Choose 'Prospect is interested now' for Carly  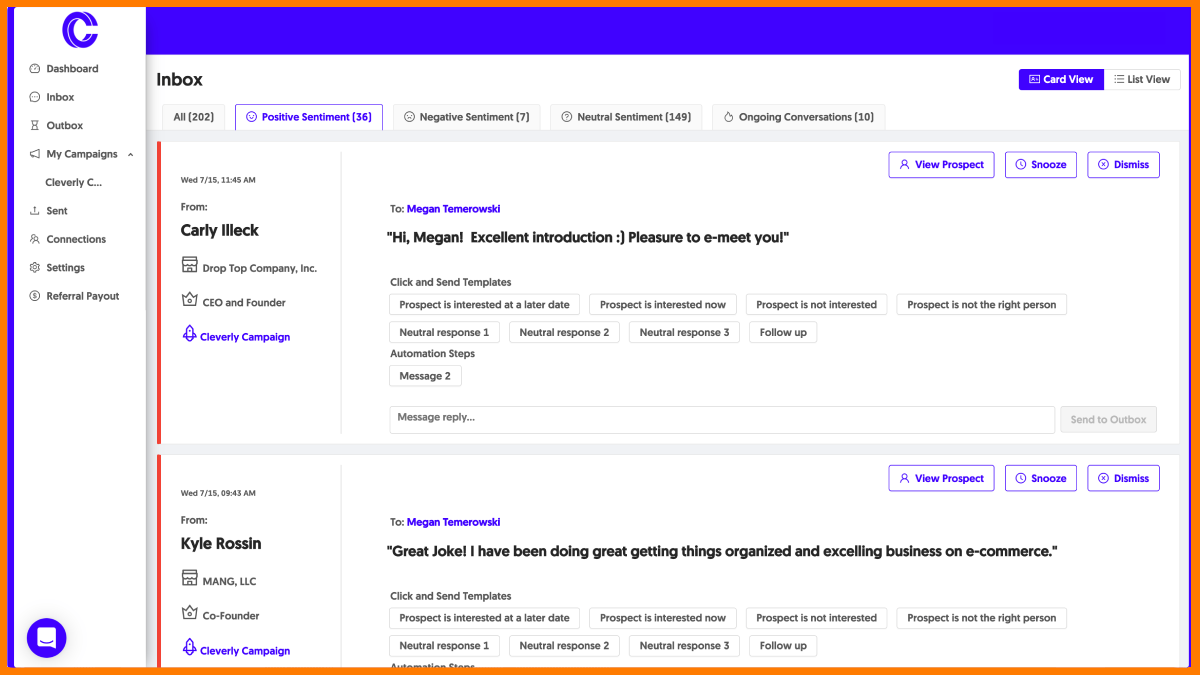pyautogui.click(x=663, y=305)
